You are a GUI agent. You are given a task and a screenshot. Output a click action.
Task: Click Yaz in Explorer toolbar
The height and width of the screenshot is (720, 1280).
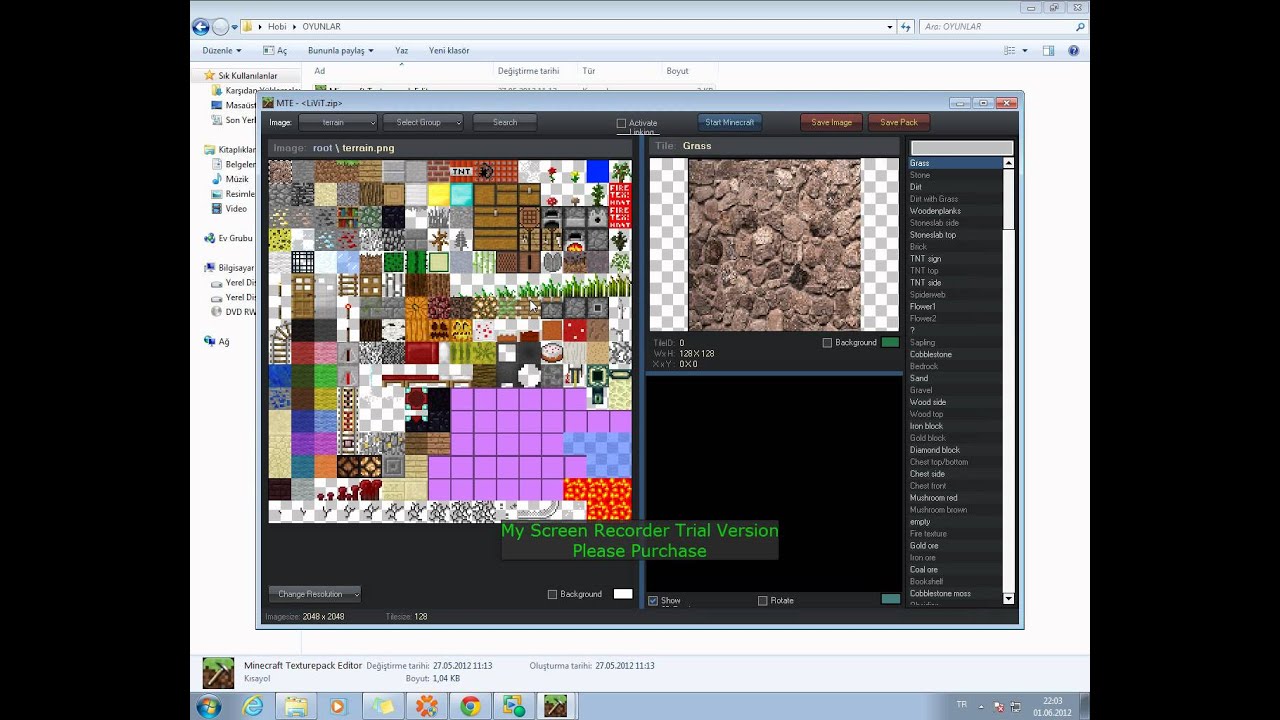point(401,50)
